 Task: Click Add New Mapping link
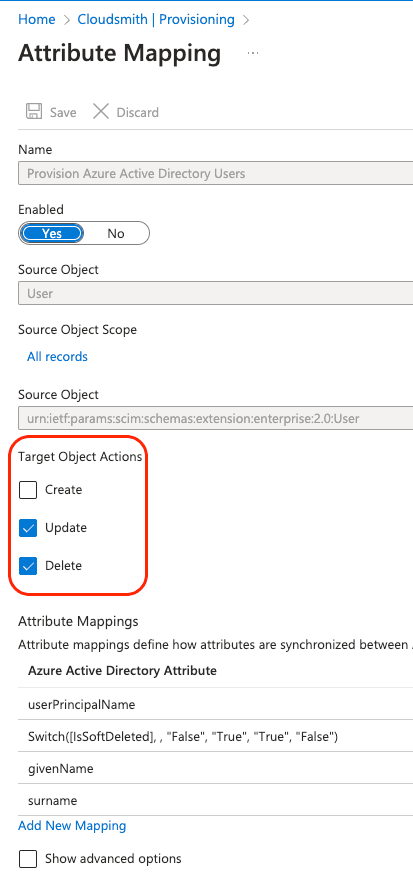pos(72,826)
